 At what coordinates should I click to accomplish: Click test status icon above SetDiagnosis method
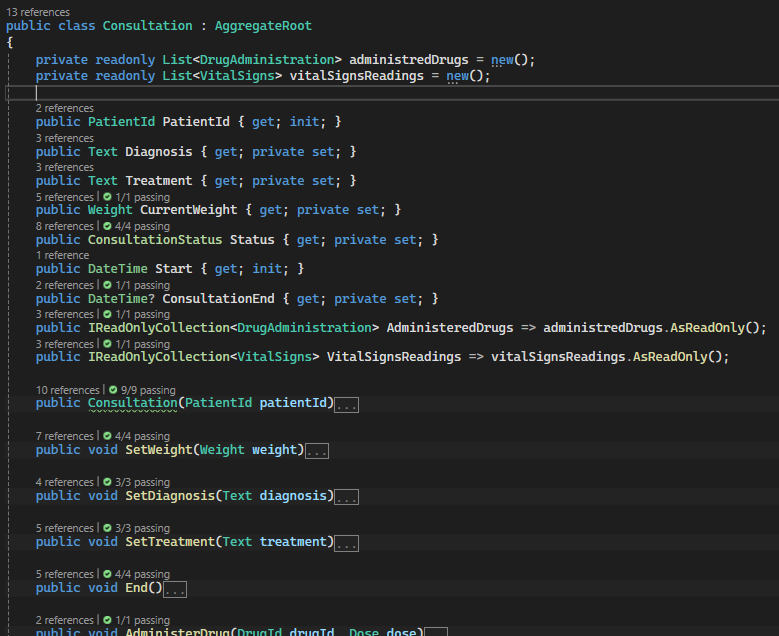[107, 482]
